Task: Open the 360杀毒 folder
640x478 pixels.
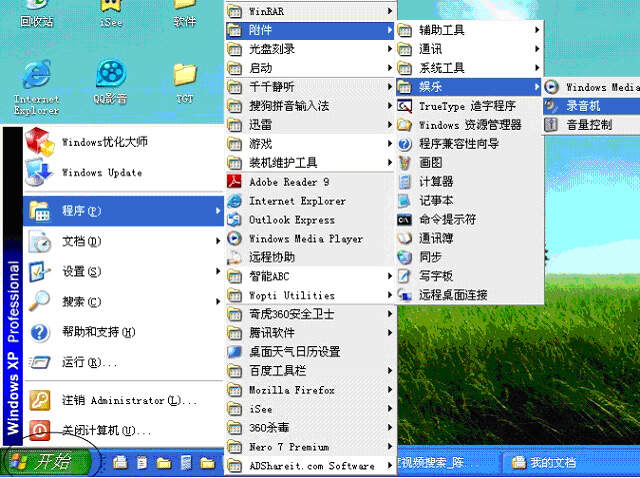Action: coord(310,427)
